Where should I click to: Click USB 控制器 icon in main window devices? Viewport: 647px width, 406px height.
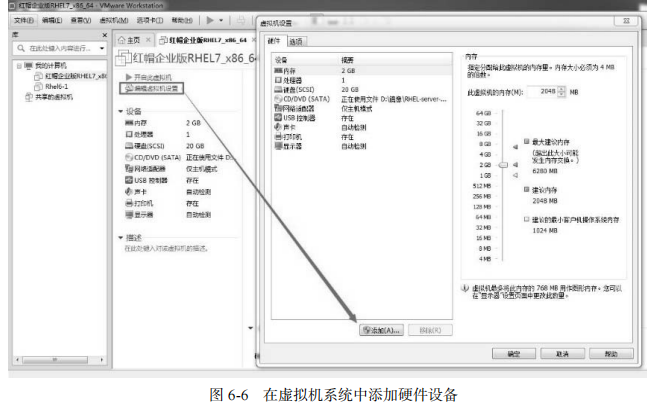(129, 180)
